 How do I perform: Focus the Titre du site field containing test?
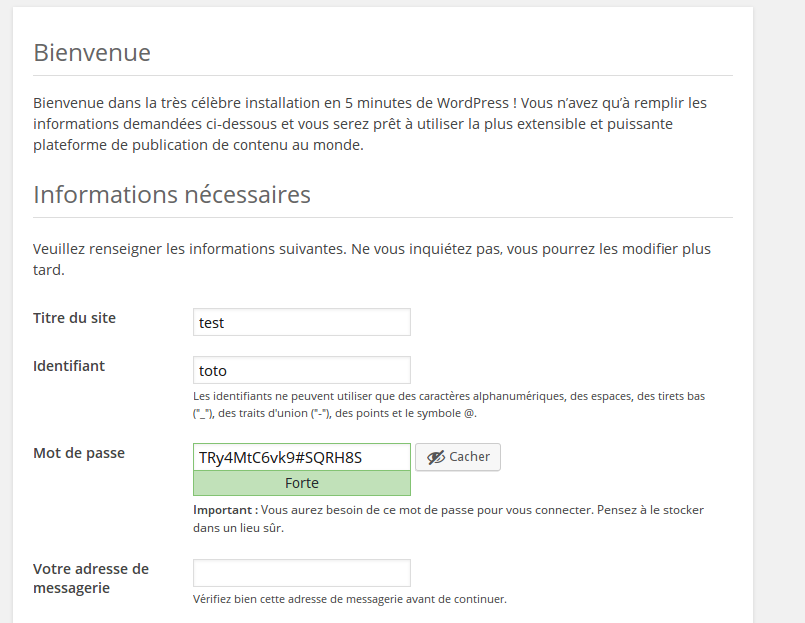[x=302, y=322]
